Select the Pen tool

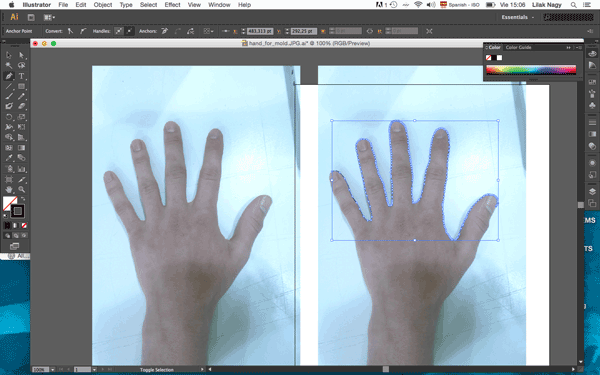tap(9, 76)
